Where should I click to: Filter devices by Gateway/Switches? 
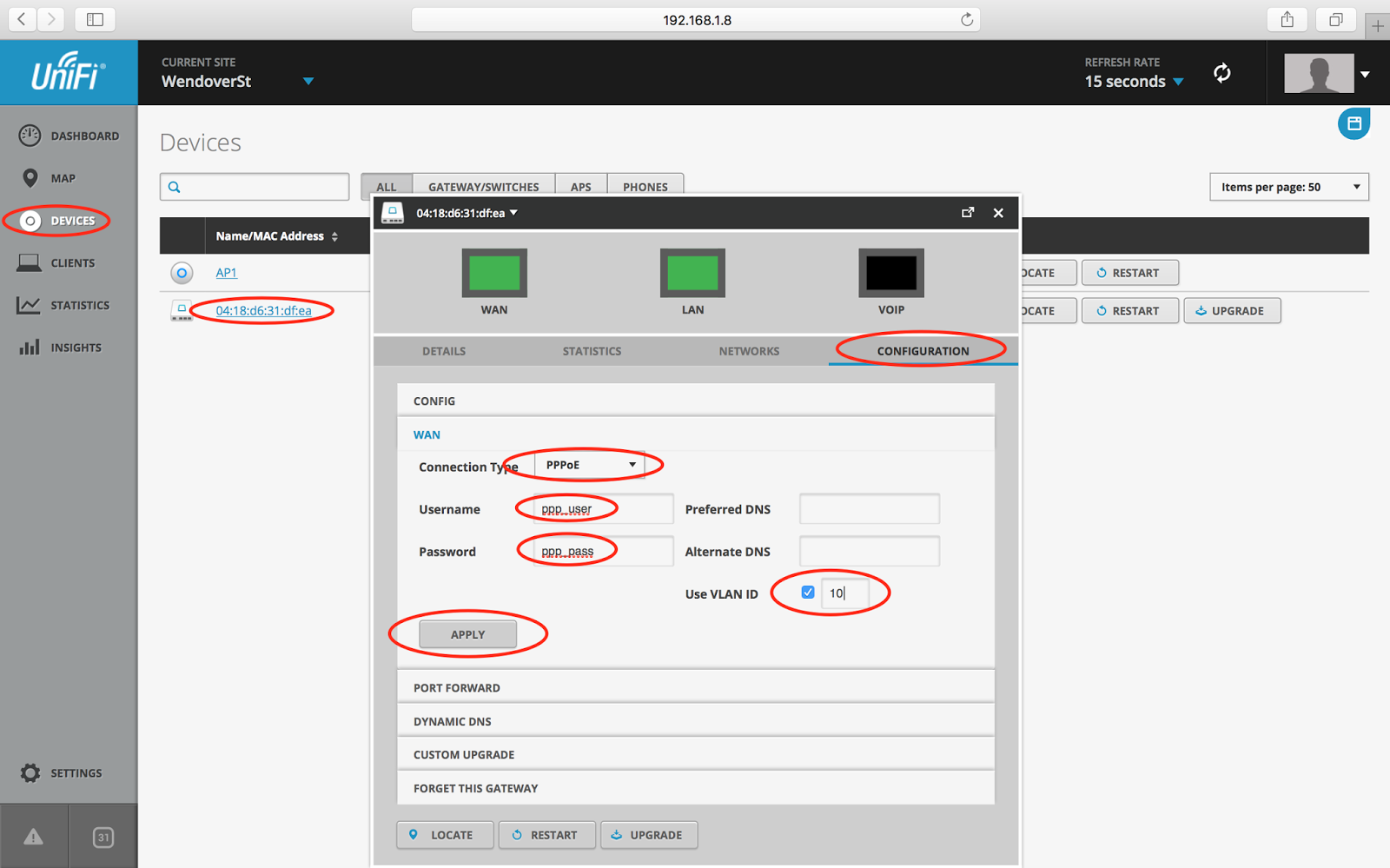coord(484,186)
